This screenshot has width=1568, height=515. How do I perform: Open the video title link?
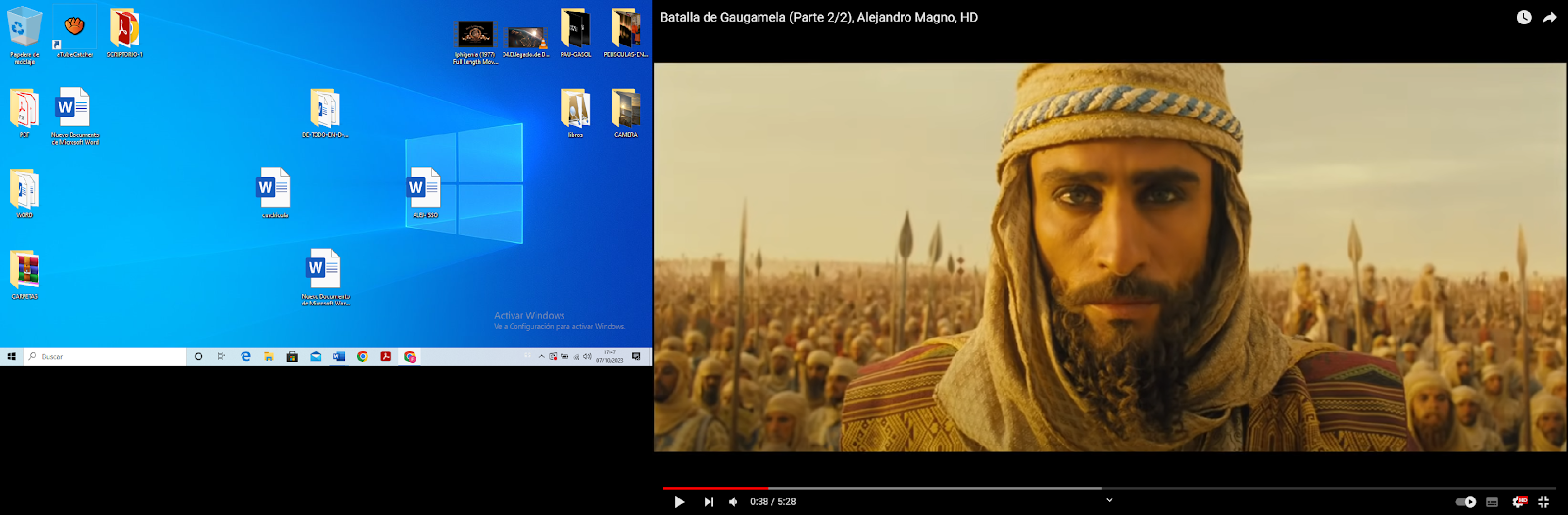pyautogui.click(x=819, y=17)
